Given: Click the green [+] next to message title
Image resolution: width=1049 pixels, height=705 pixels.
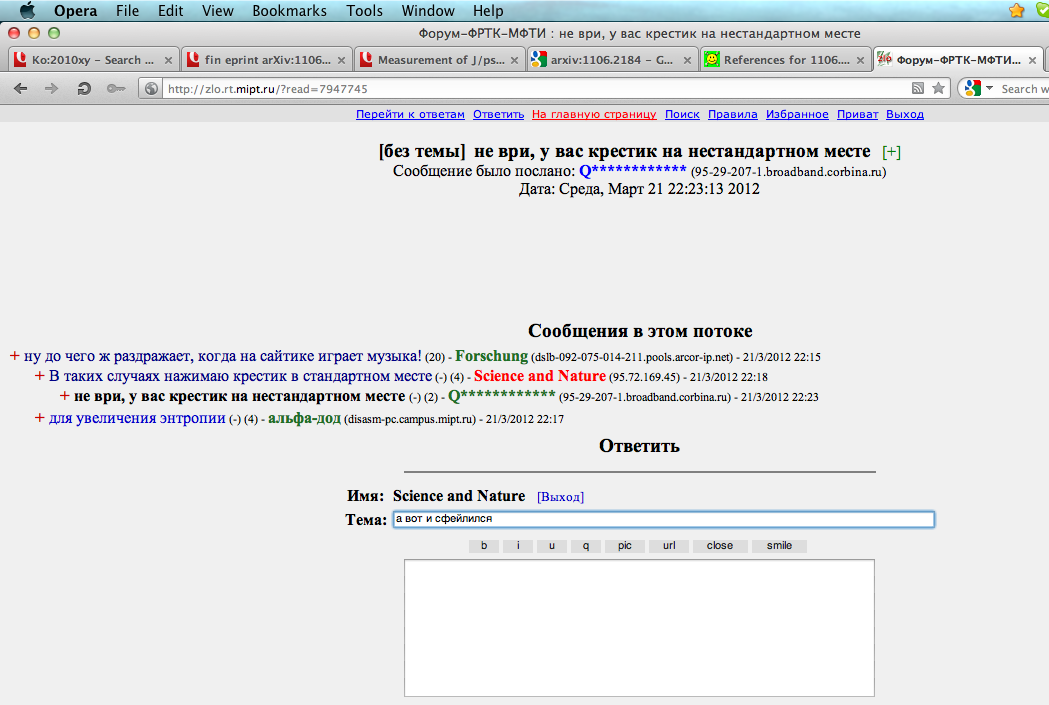Looking at the screenshot, I should pos(891,152).
